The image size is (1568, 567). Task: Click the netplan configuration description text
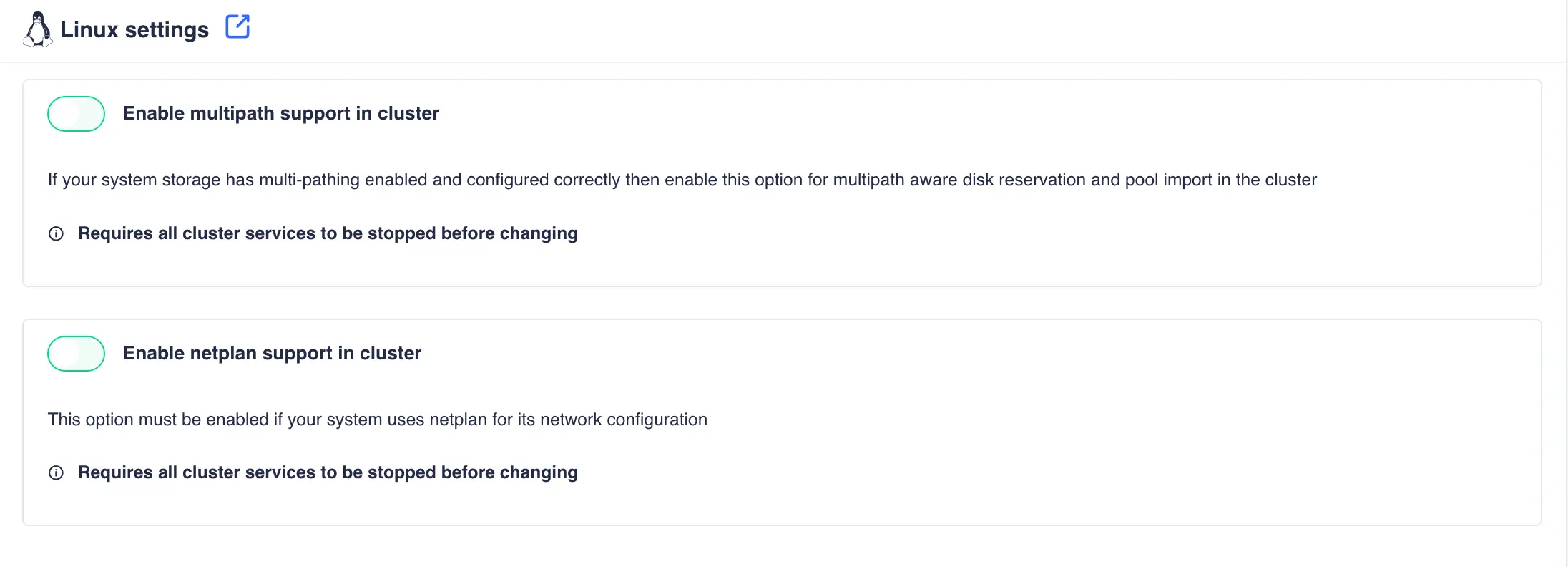click(378, 420)
